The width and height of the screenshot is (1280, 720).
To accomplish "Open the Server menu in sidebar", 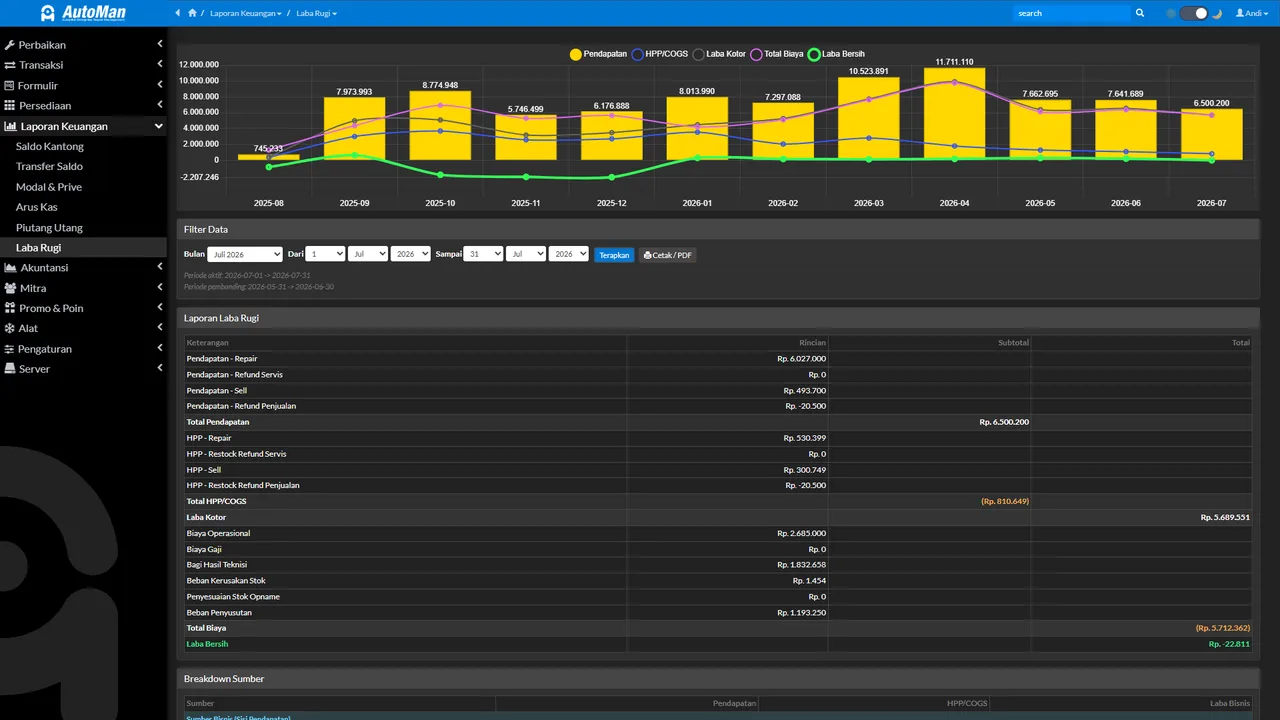I will (x=83, y=369).
